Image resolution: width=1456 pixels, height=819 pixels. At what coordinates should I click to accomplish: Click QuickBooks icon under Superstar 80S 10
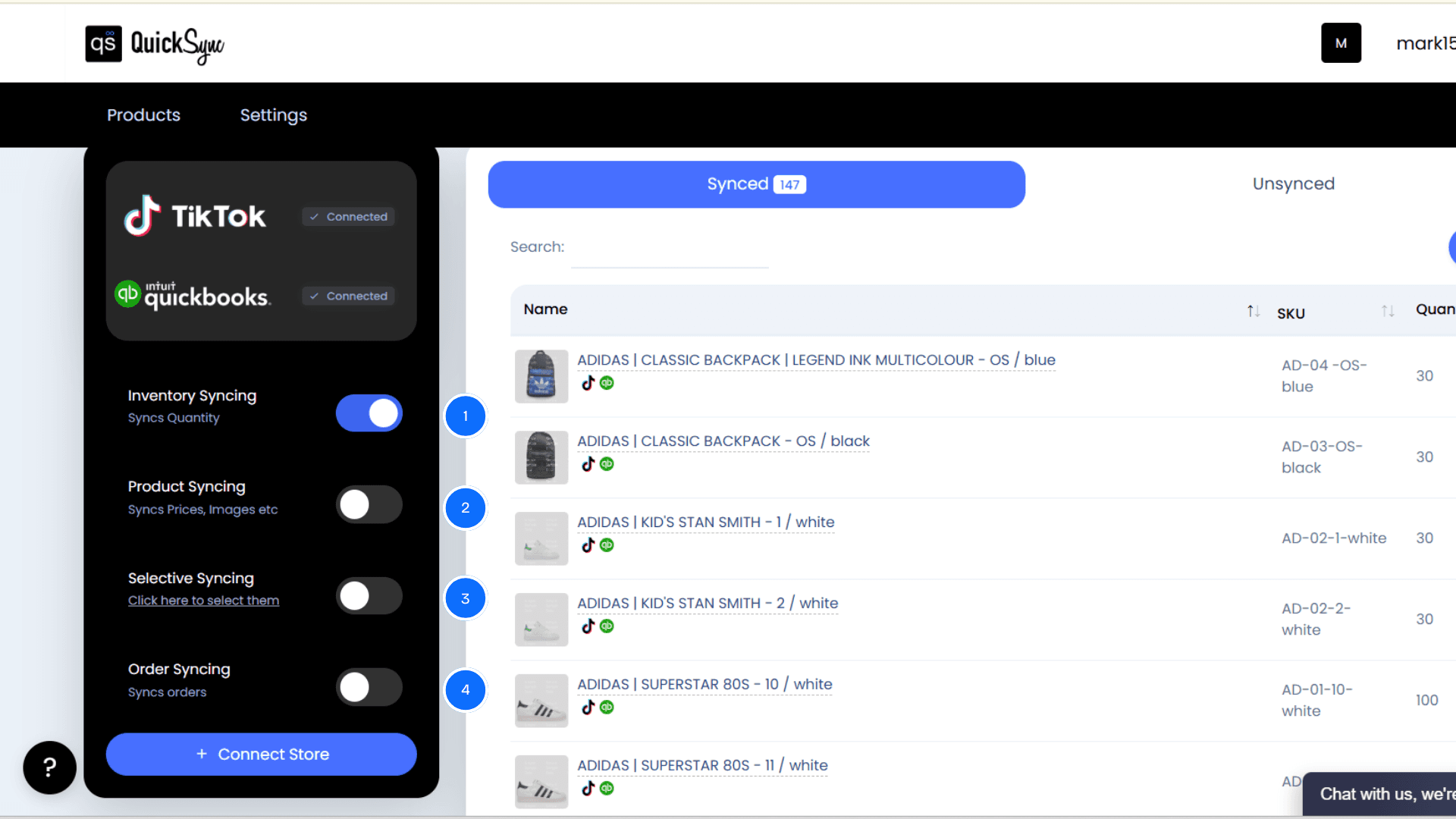click(607, 708)
